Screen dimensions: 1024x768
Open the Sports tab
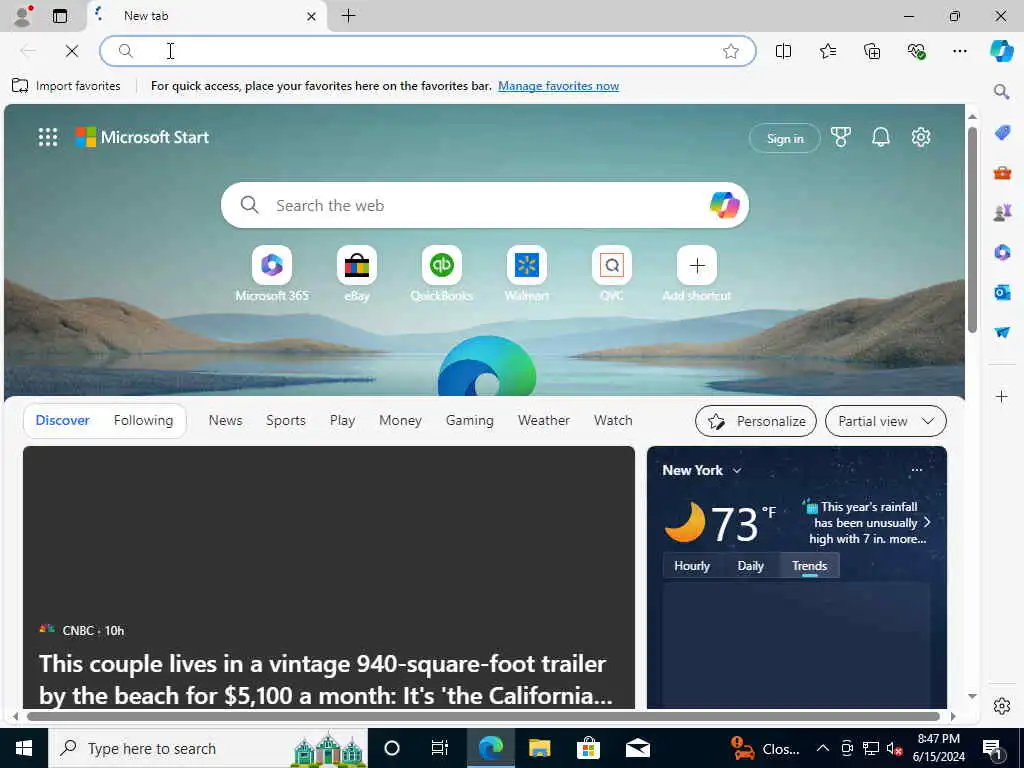(x=285, y=420)
